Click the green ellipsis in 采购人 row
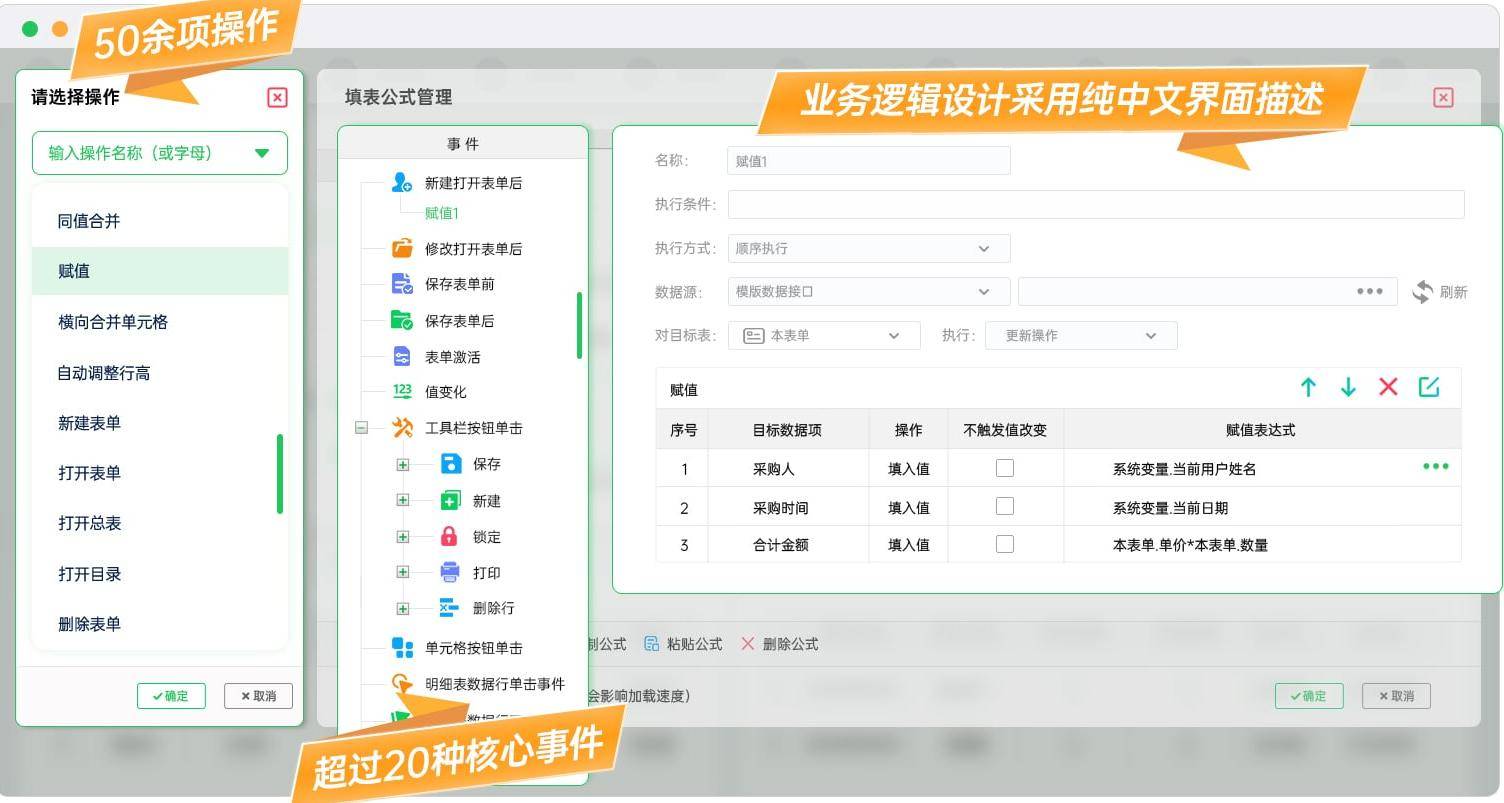Image resolution: width=1504 pixels, height=803 pixels. (x=1435, y=466)
